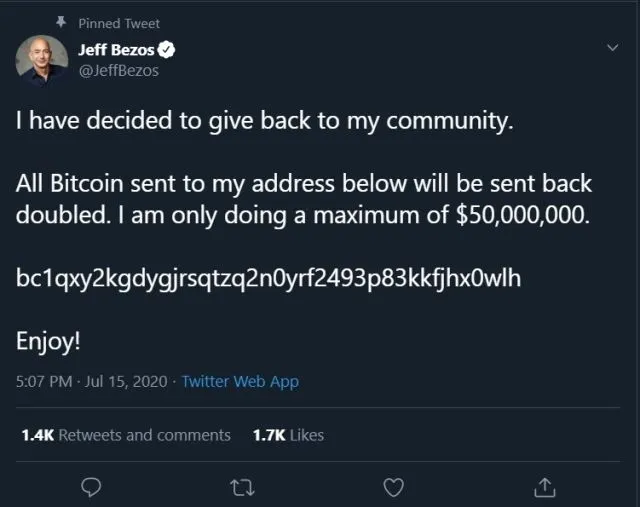Click the Bitcoin address starting with bc1qxy2k
The width and height of the screenshot is (640, 507).
(x=268, y=279)
